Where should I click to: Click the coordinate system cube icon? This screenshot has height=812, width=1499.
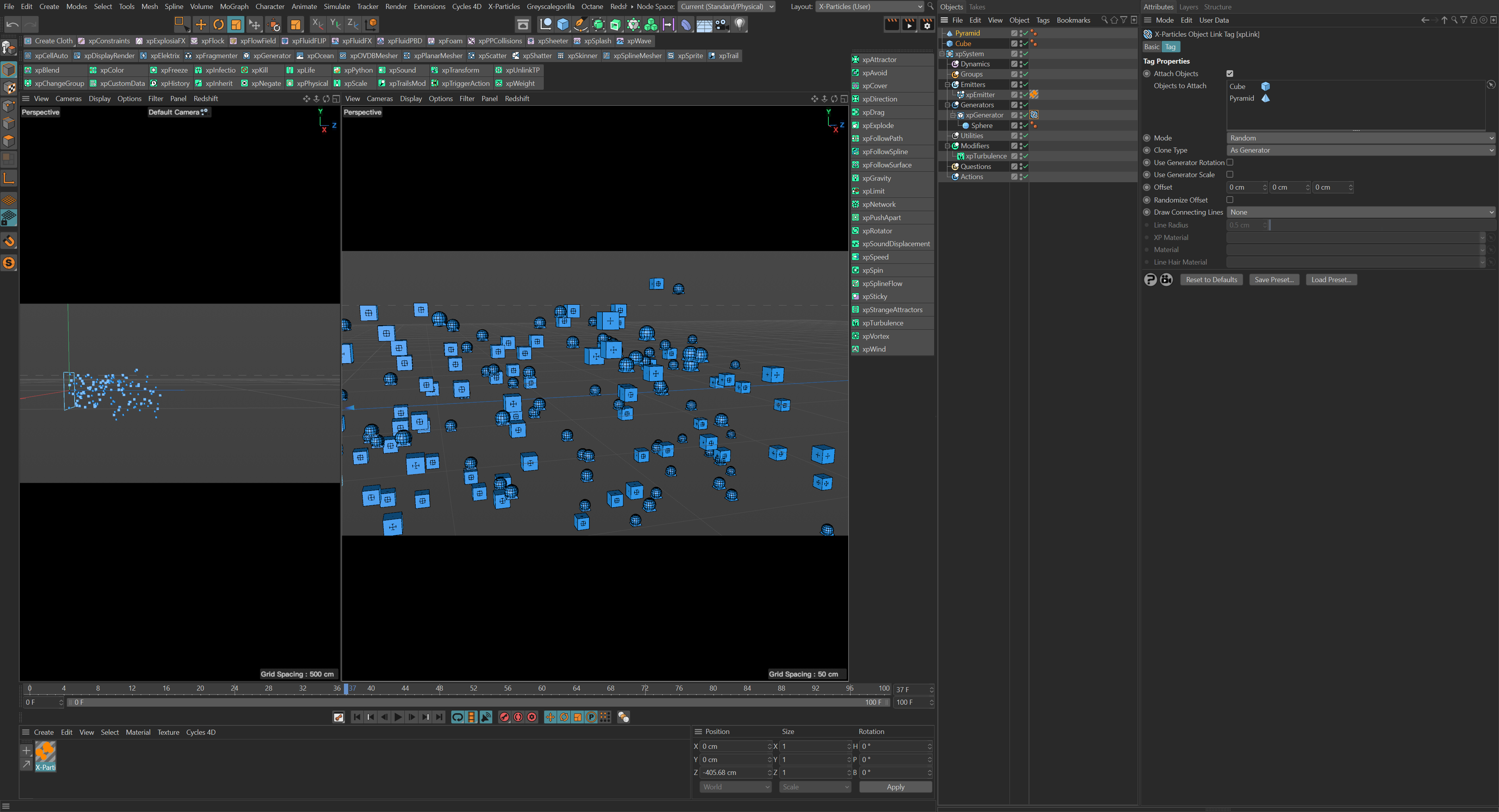pos(371,24)
